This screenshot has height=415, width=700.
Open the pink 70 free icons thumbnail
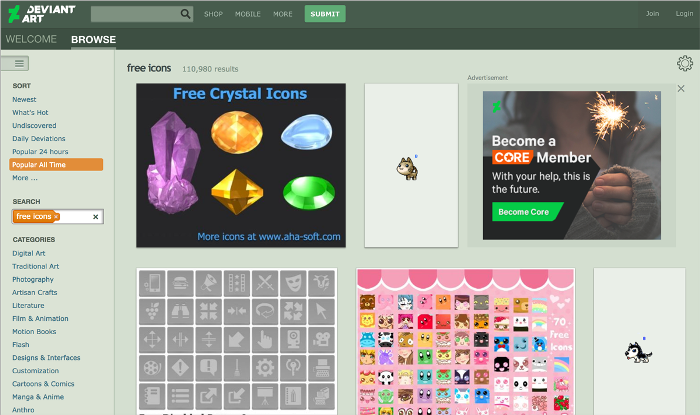[465, 342]
